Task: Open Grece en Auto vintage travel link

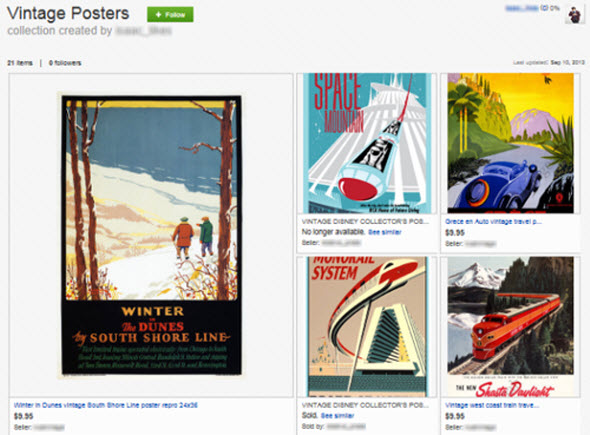Action: (493, 222)
